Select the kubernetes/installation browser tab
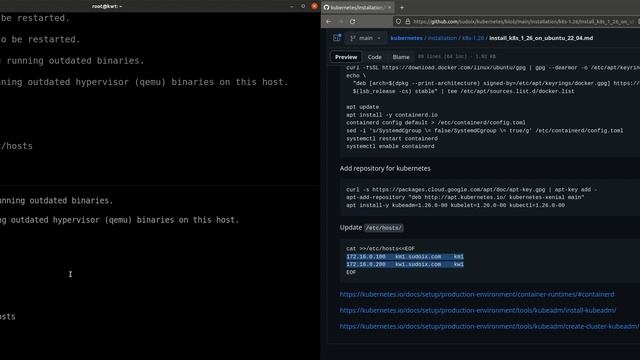This screenshot has width=640, height=360. pos(358,7)
